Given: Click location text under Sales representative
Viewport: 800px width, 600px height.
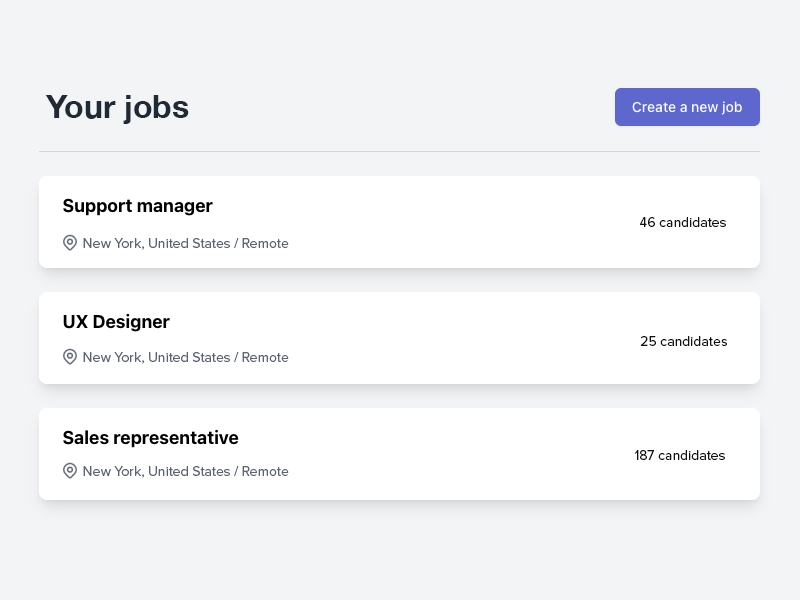Looking at the screenshot, I should pyautogui.click(x=185, y=471).
